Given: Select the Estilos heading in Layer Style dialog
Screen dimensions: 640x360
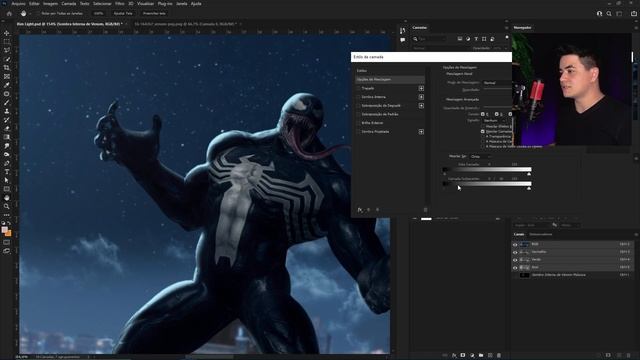Looking at the screenshot, I should [362, 71].
